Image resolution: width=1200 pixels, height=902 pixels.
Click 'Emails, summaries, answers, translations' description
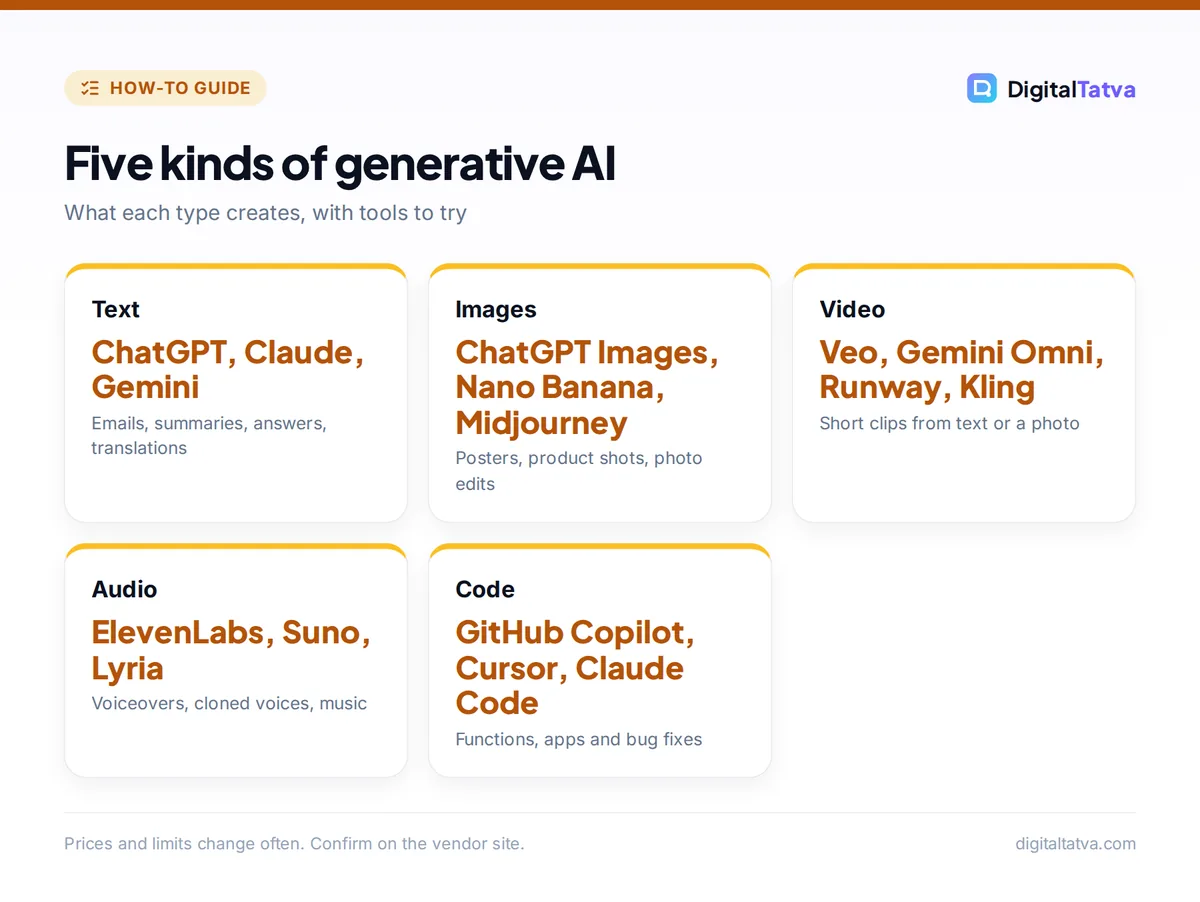pos(209,435)
